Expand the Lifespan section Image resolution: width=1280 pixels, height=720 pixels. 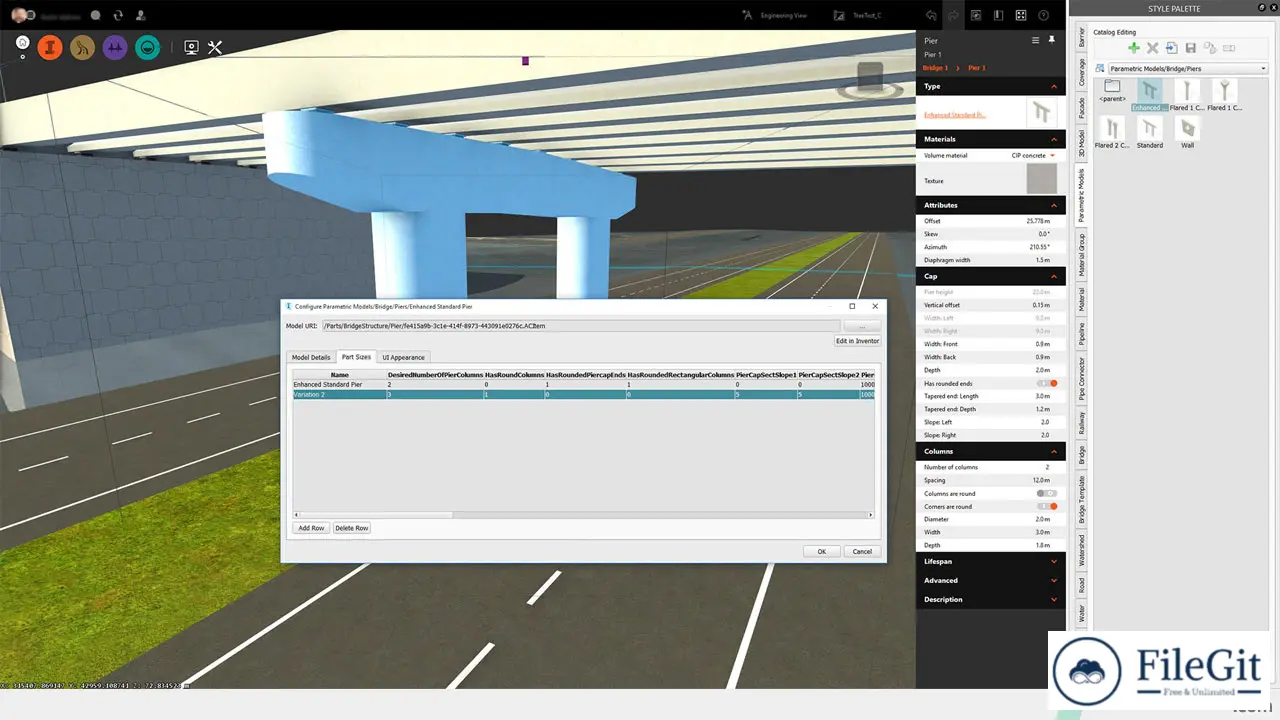[1053, 561]
